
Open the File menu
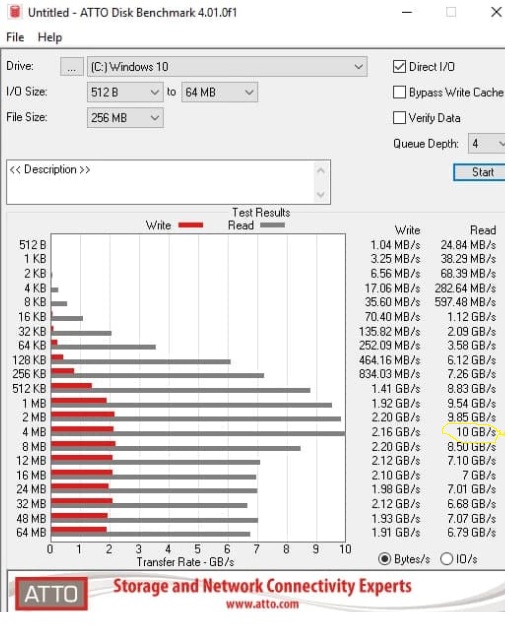(x=15, y=37)
